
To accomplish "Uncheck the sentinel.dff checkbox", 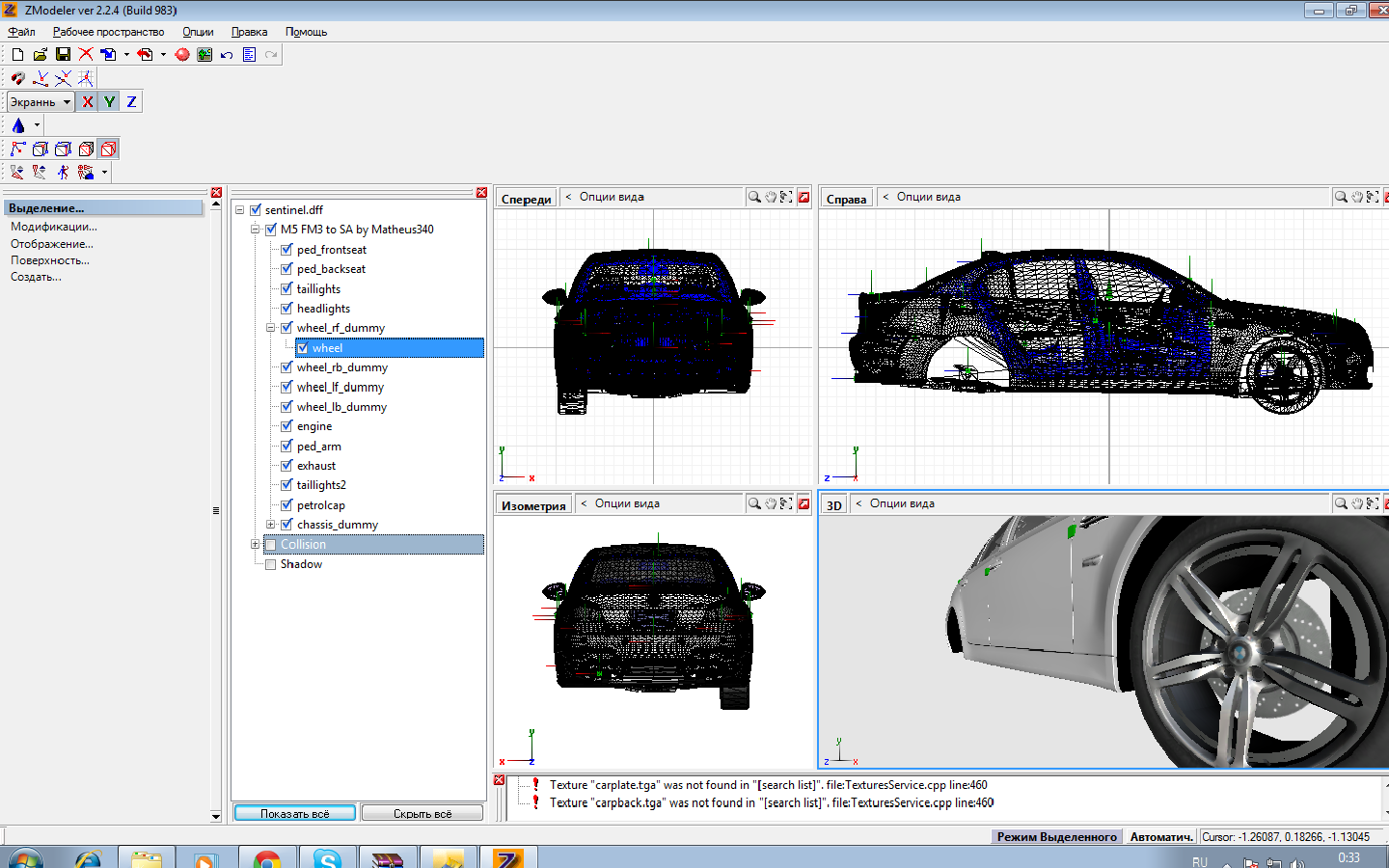I will 256,210.
